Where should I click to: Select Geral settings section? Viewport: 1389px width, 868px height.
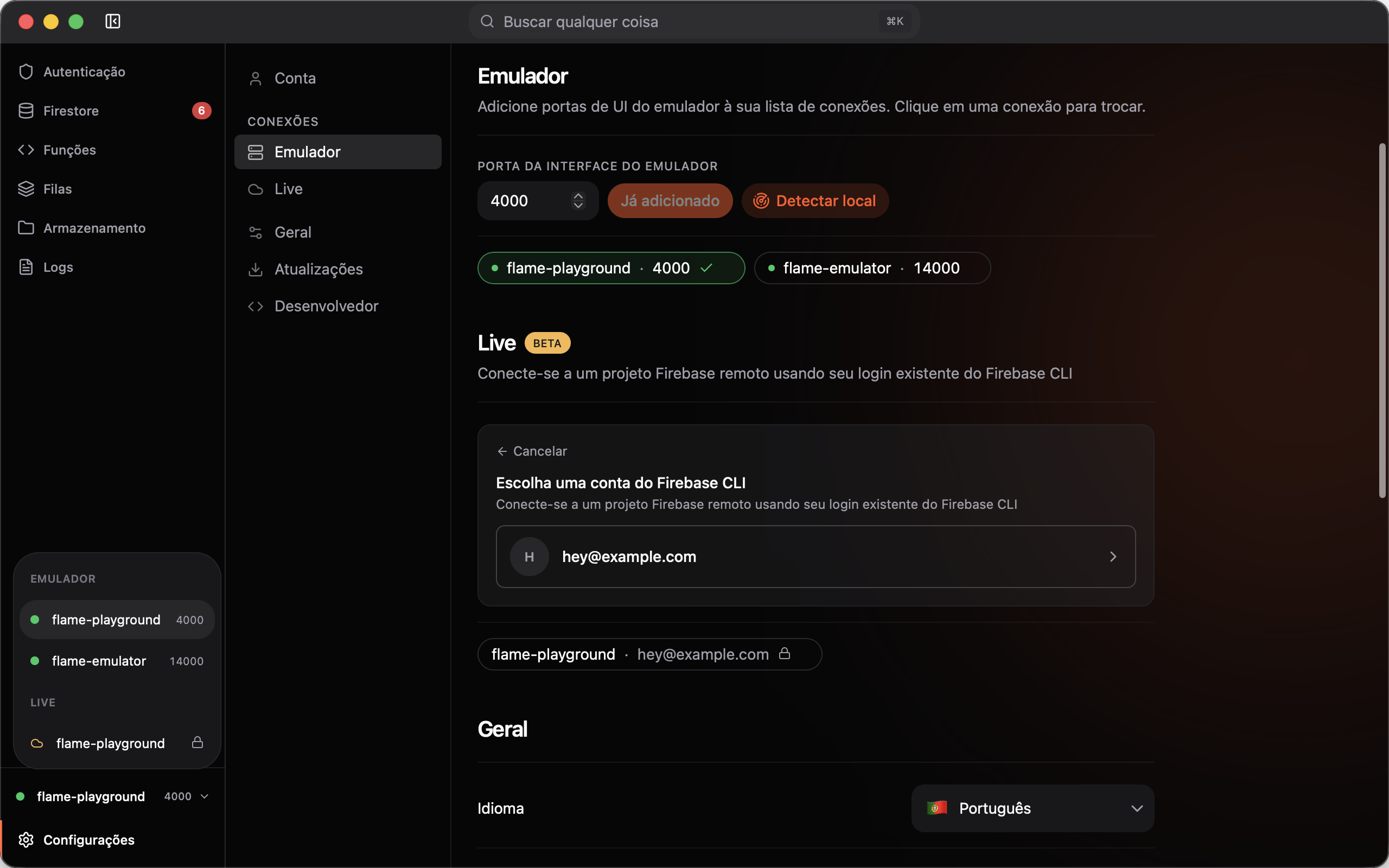click(x=337, y=233)
